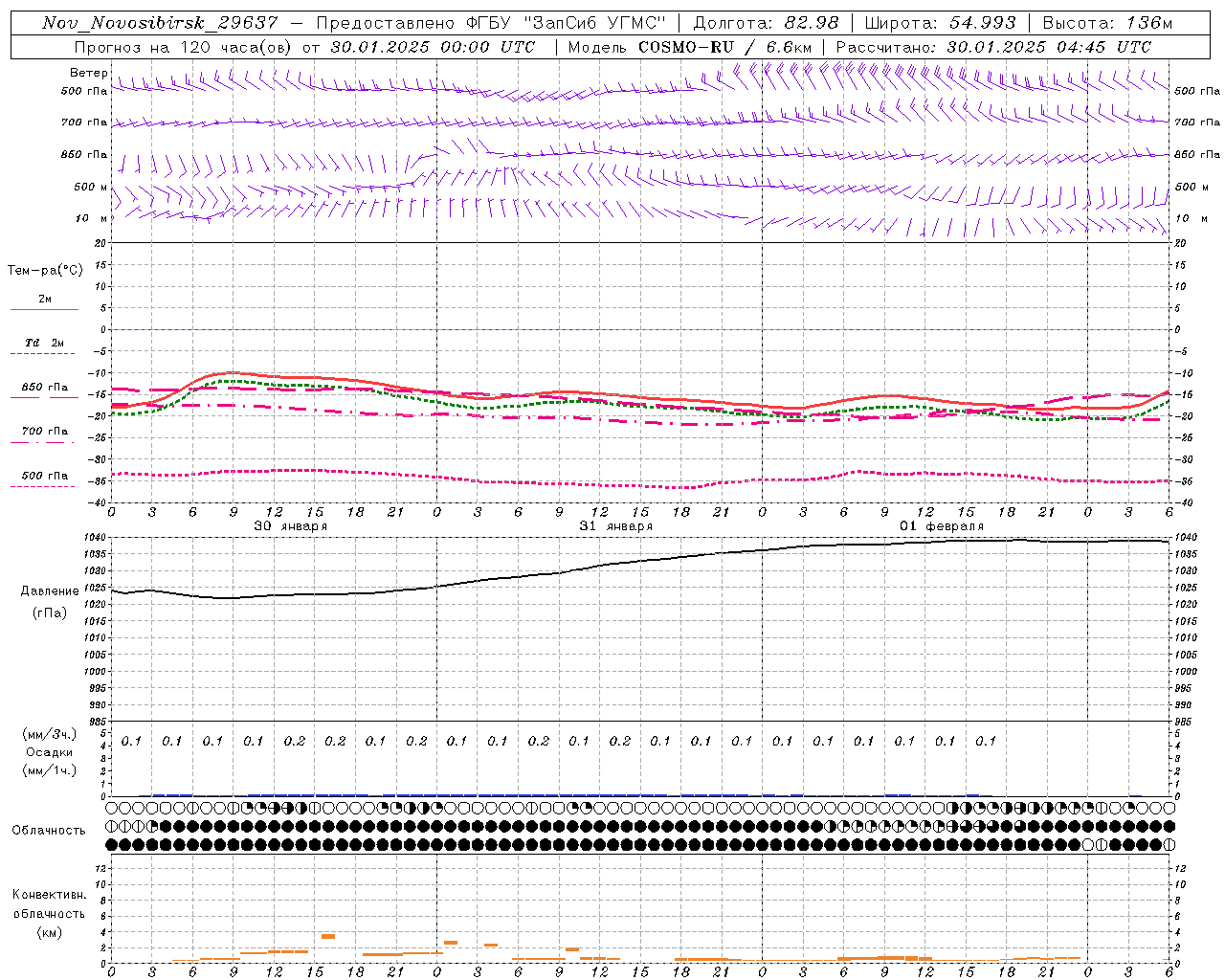This screenshot has width=1225, height=980.
Task: Click the station title Nov_Novosibirsk_29637
Action: tap(160, 23)
